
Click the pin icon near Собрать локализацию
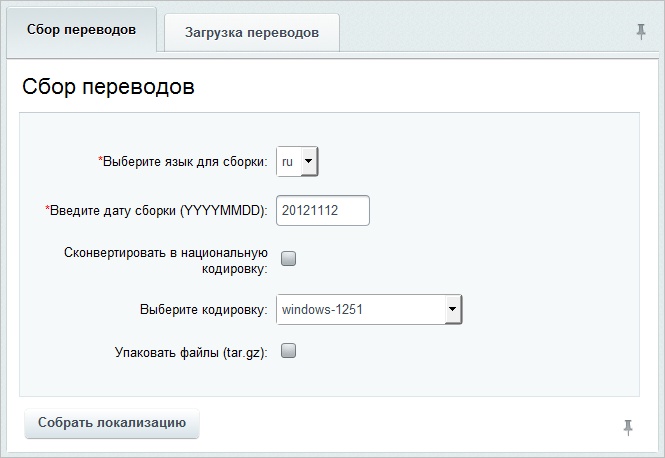[628, 427]
